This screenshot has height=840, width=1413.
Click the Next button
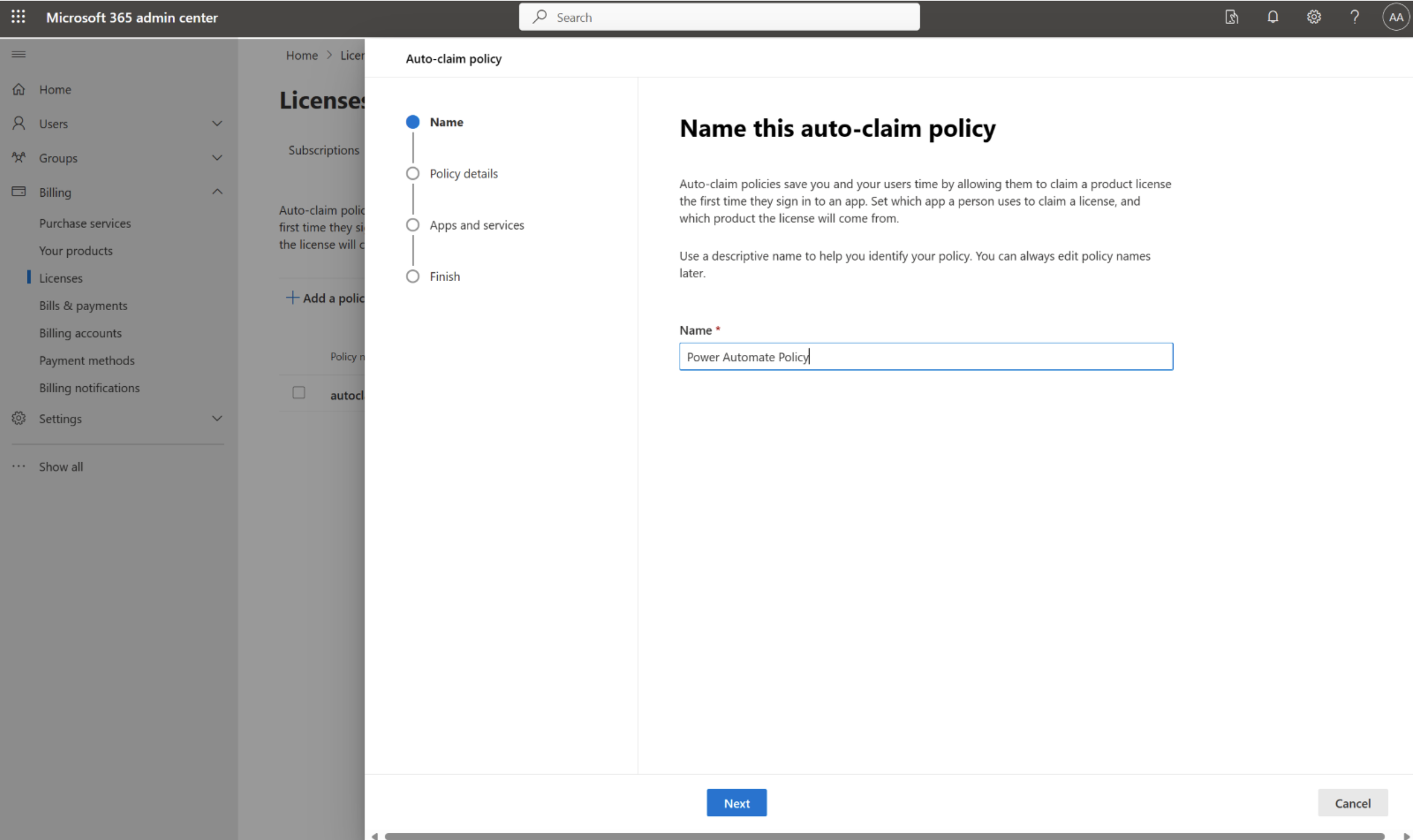click(x=736, y=802)
